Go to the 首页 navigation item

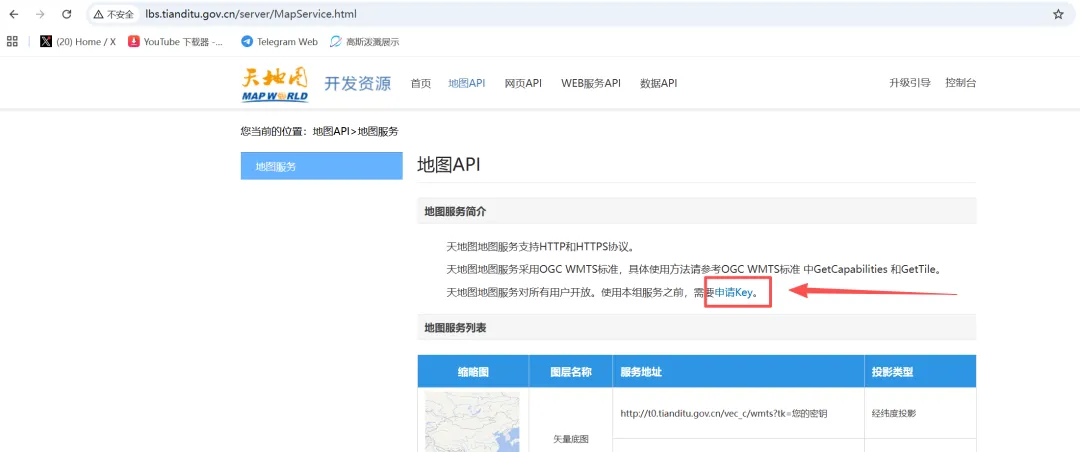coord(421,83)
